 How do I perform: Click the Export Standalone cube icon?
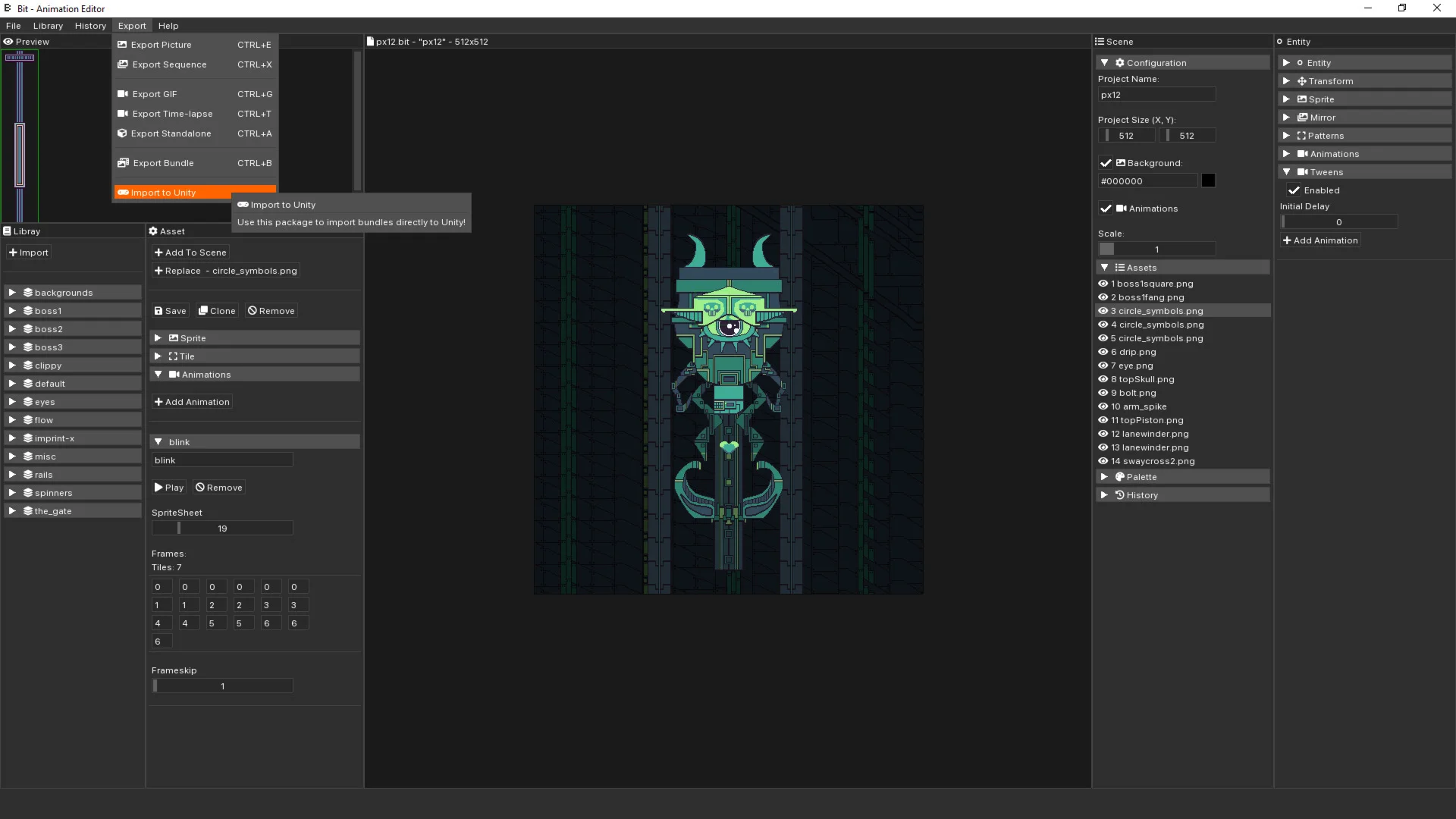122,133
